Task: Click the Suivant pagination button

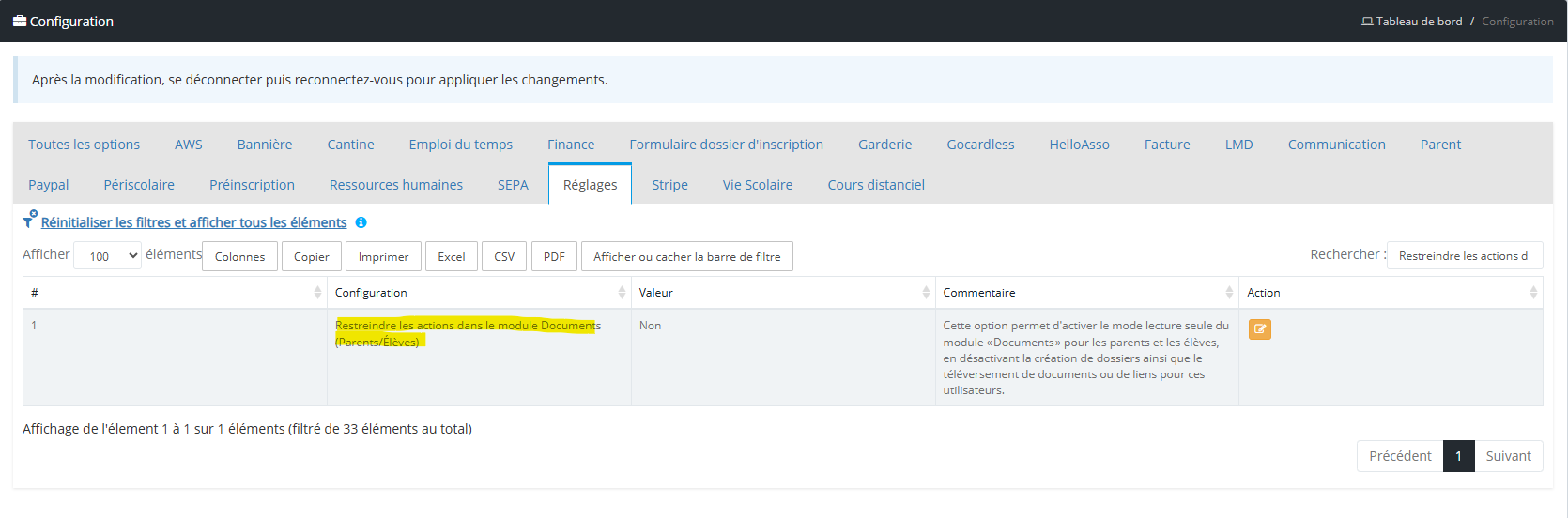Action: click(1508, 456)
